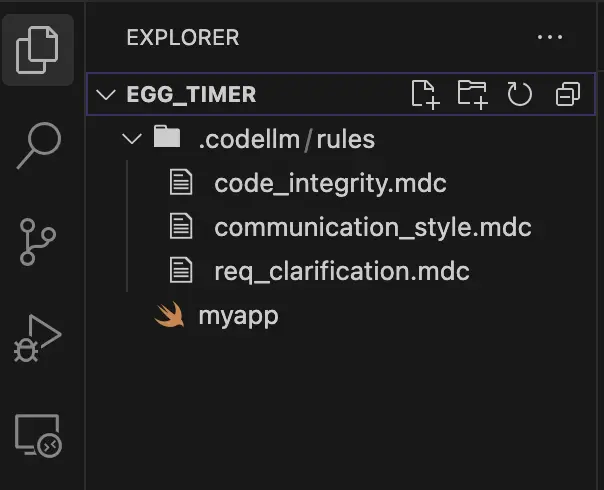Click New Folder icon in EGG_TIMER header

tap(472, 95)
